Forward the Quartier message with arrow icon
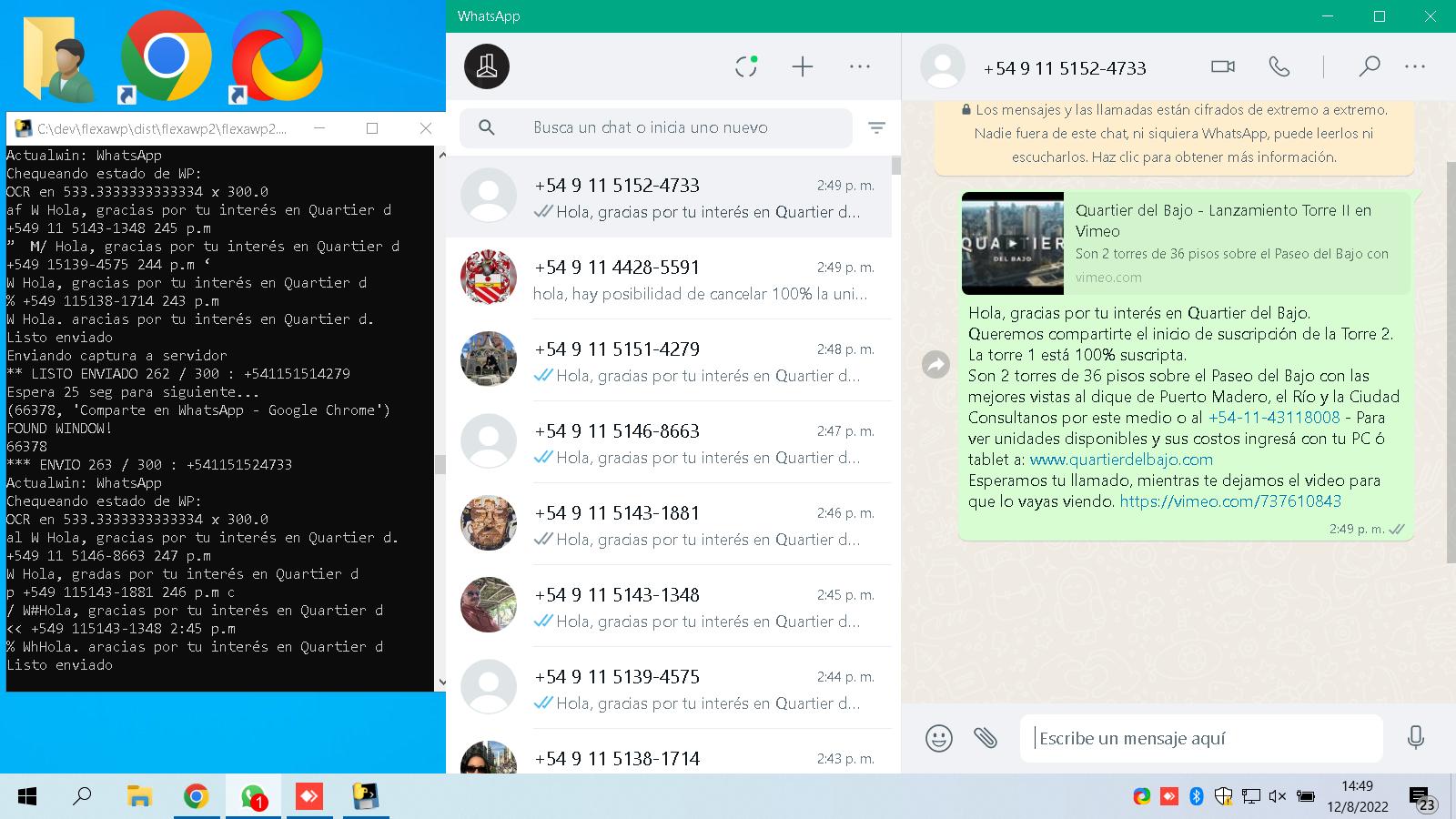The width and height of the screenshot is (1456, 819). [935, 365]
